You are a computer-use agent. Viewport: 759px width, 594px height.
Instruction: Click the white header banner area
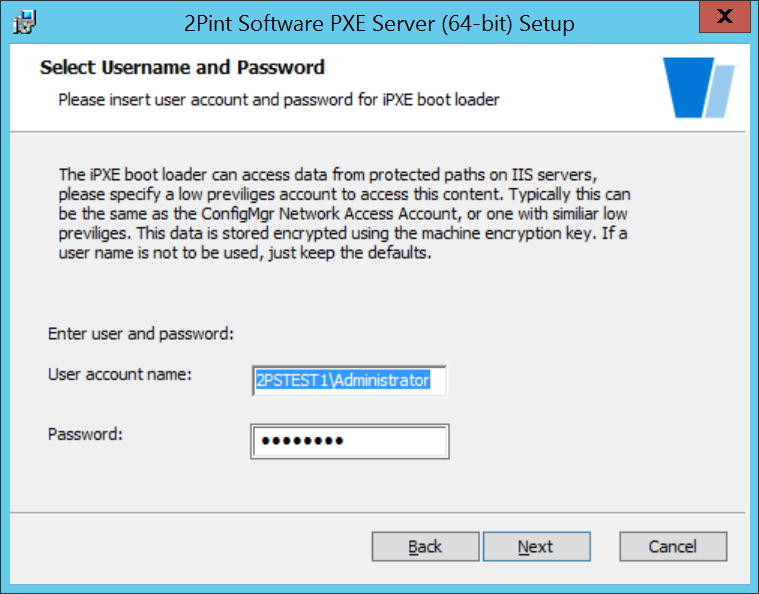pyautogui.click(x=378, y=88)
